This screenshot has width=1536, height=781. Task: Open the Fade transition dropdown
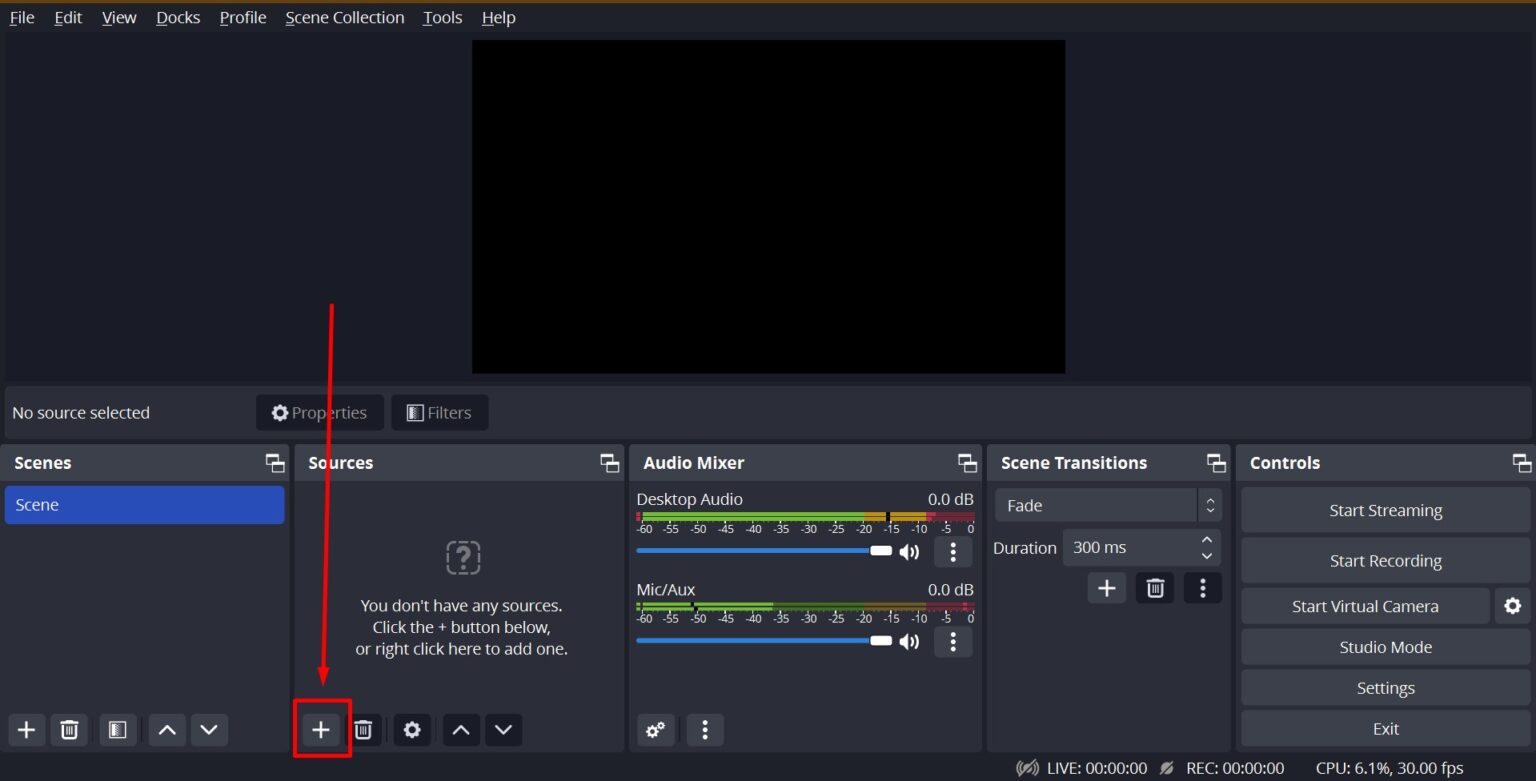pos(1107,505)
